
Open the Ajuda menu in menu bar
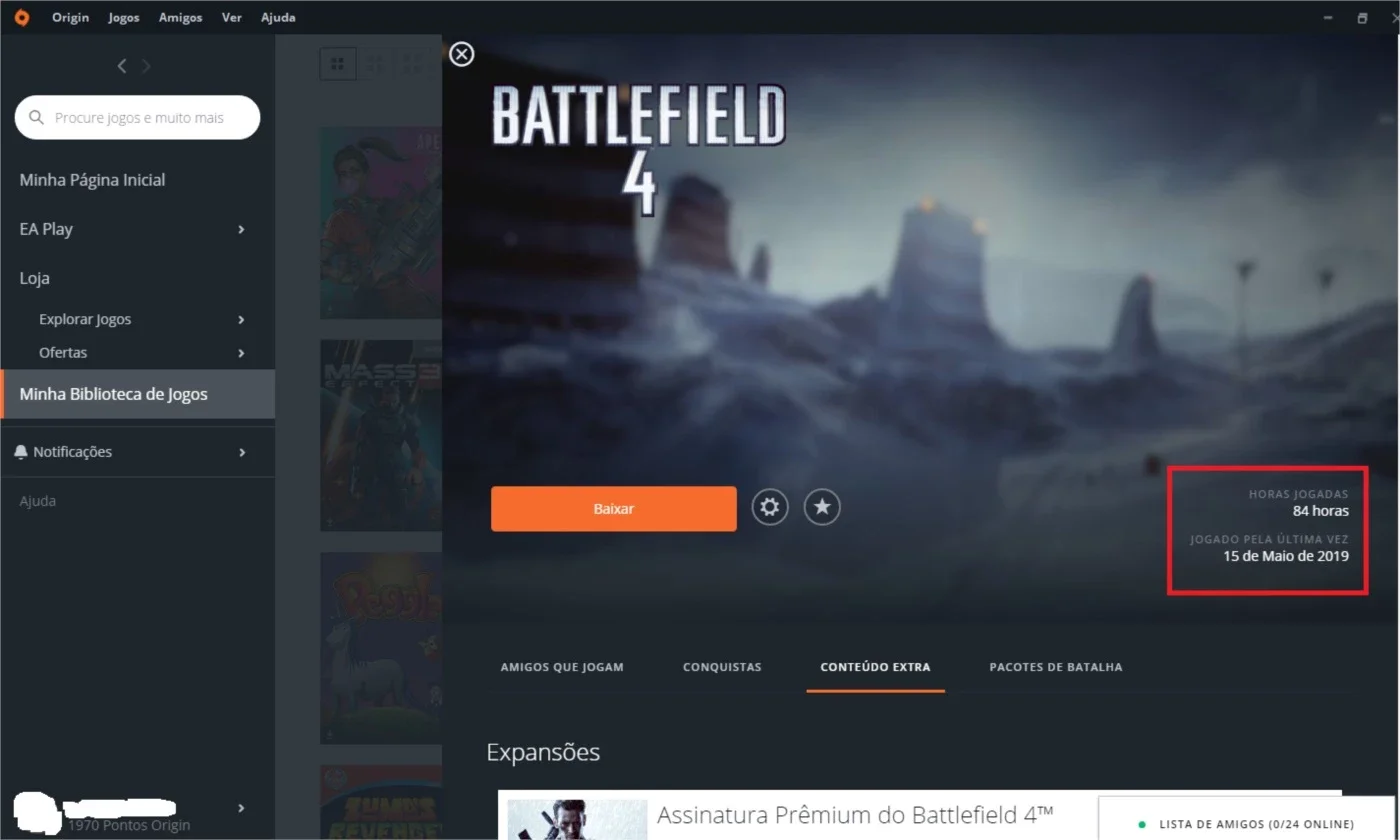click(x=278, y=17)
